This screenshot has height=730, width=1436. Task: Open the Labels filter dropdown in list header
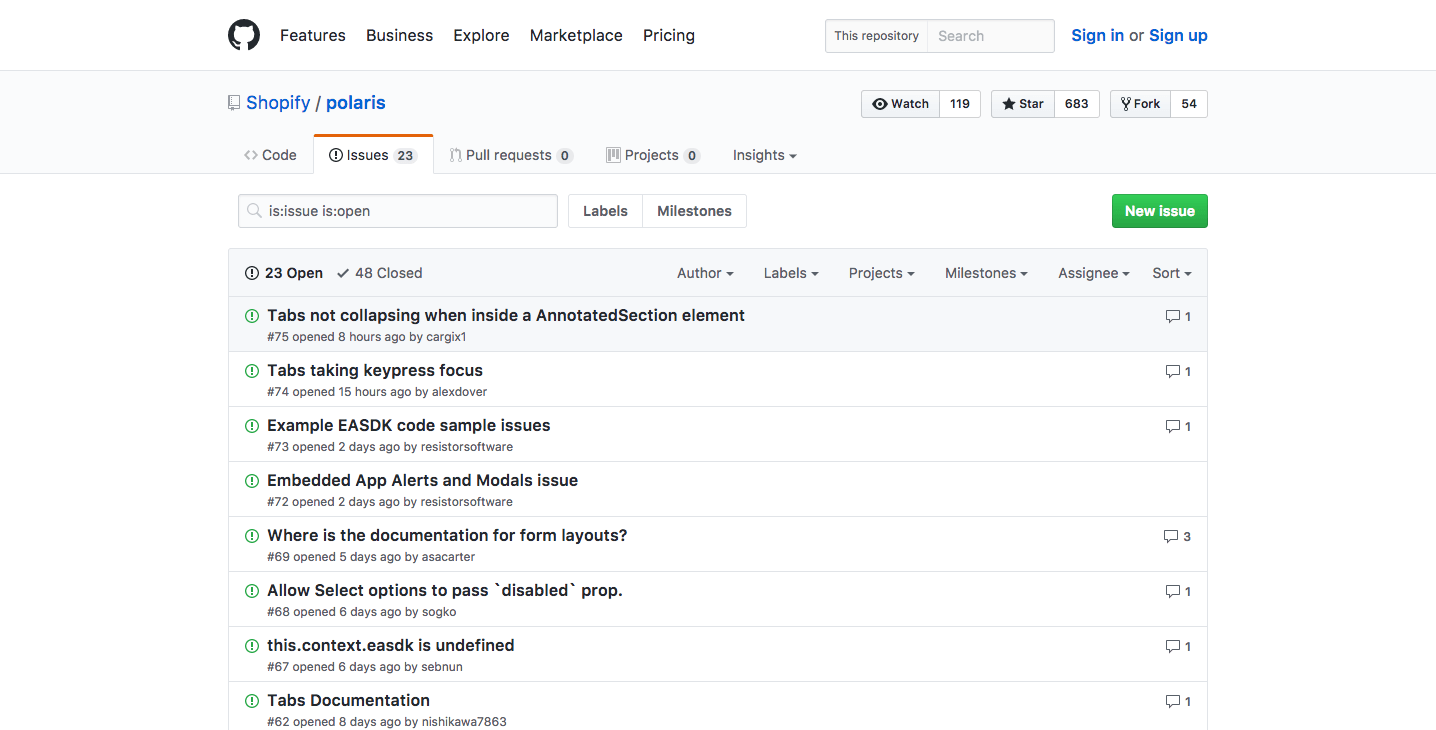point(791,273)
